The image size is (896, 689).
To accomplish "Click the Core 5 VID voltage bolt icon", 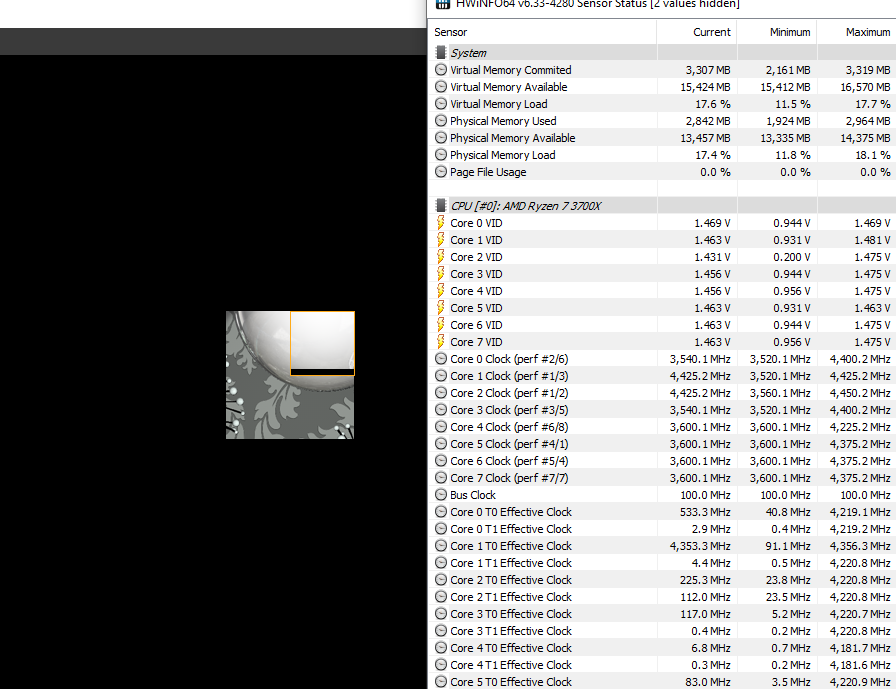I will point(441,308).
